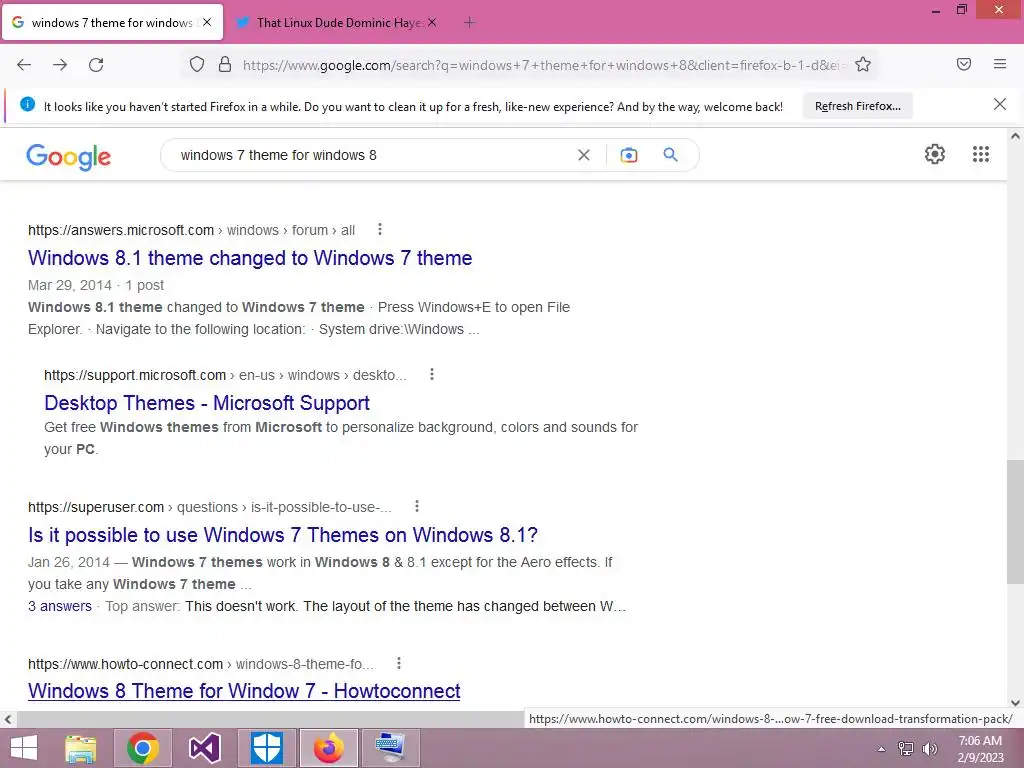Minimize the Firefox window
This screenshot has width=1024, height=768.
click(935, 10)
